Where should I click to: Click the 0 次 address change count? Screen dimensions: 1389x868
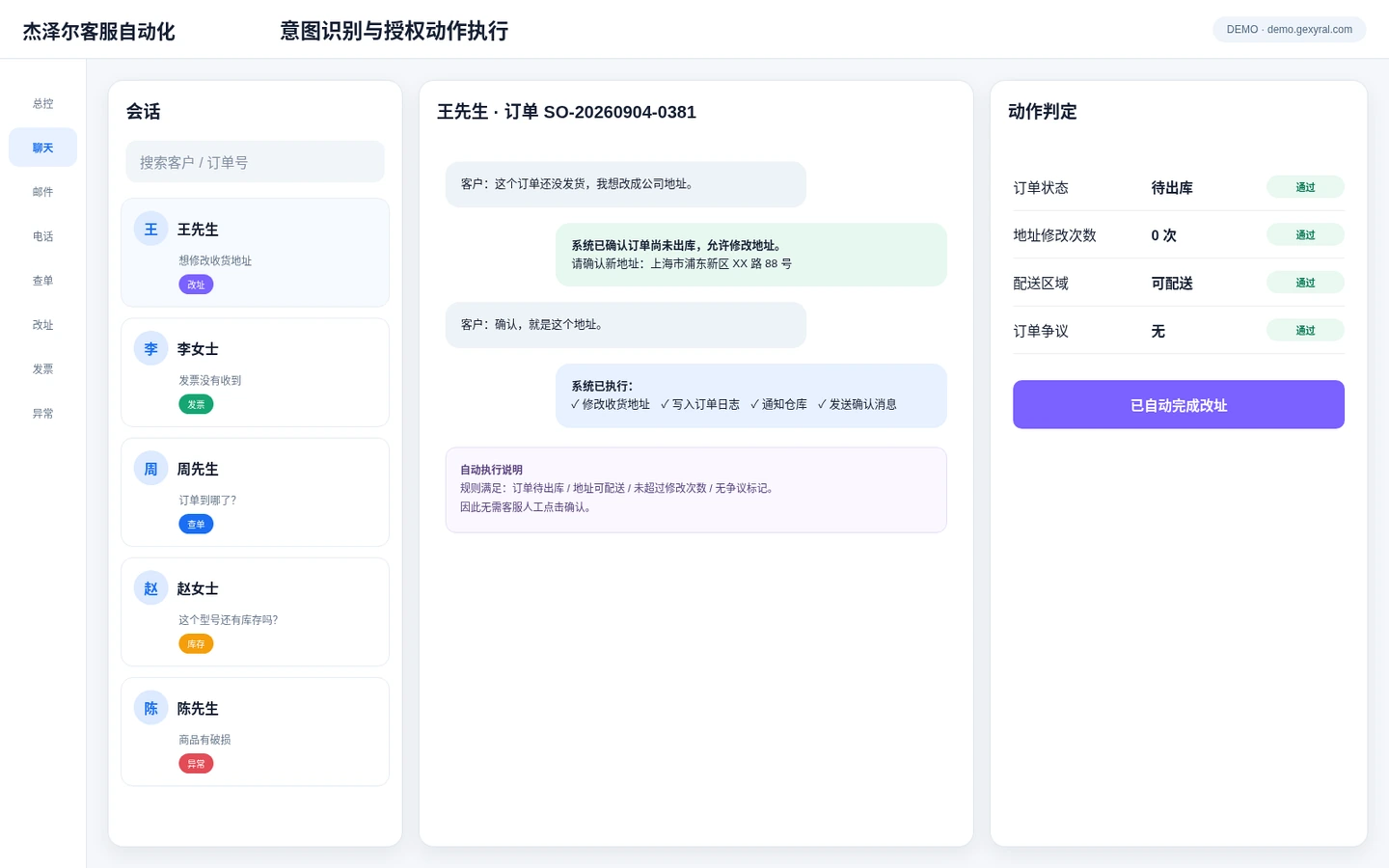[1163, 235]
